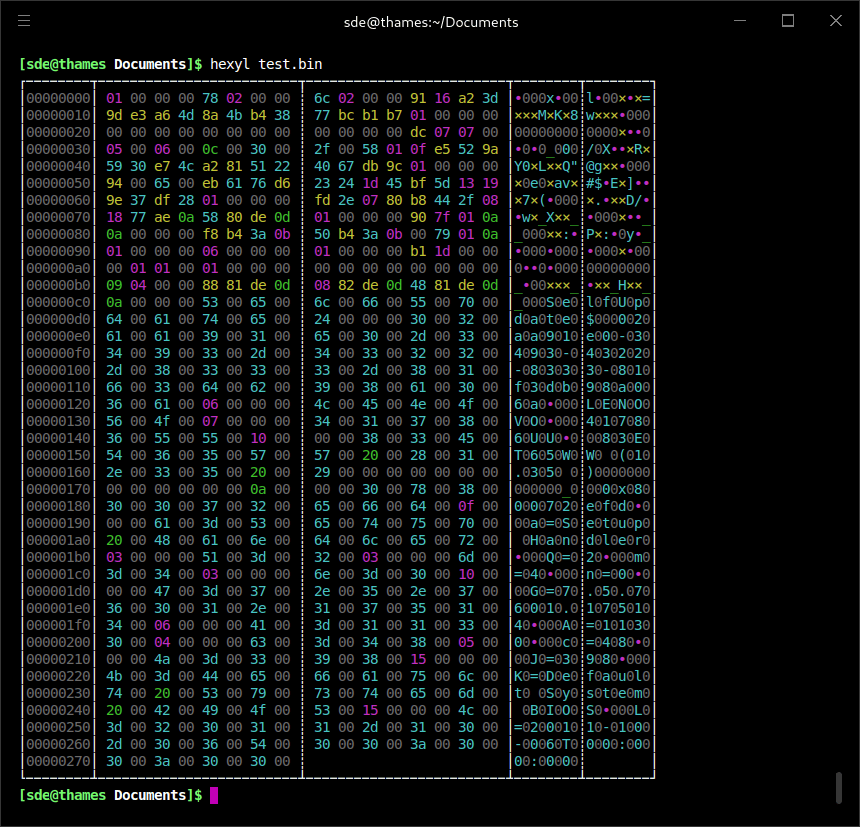Click the offset 00000190
This screenshot has width=860, height=827.
[x=58, y=523]
